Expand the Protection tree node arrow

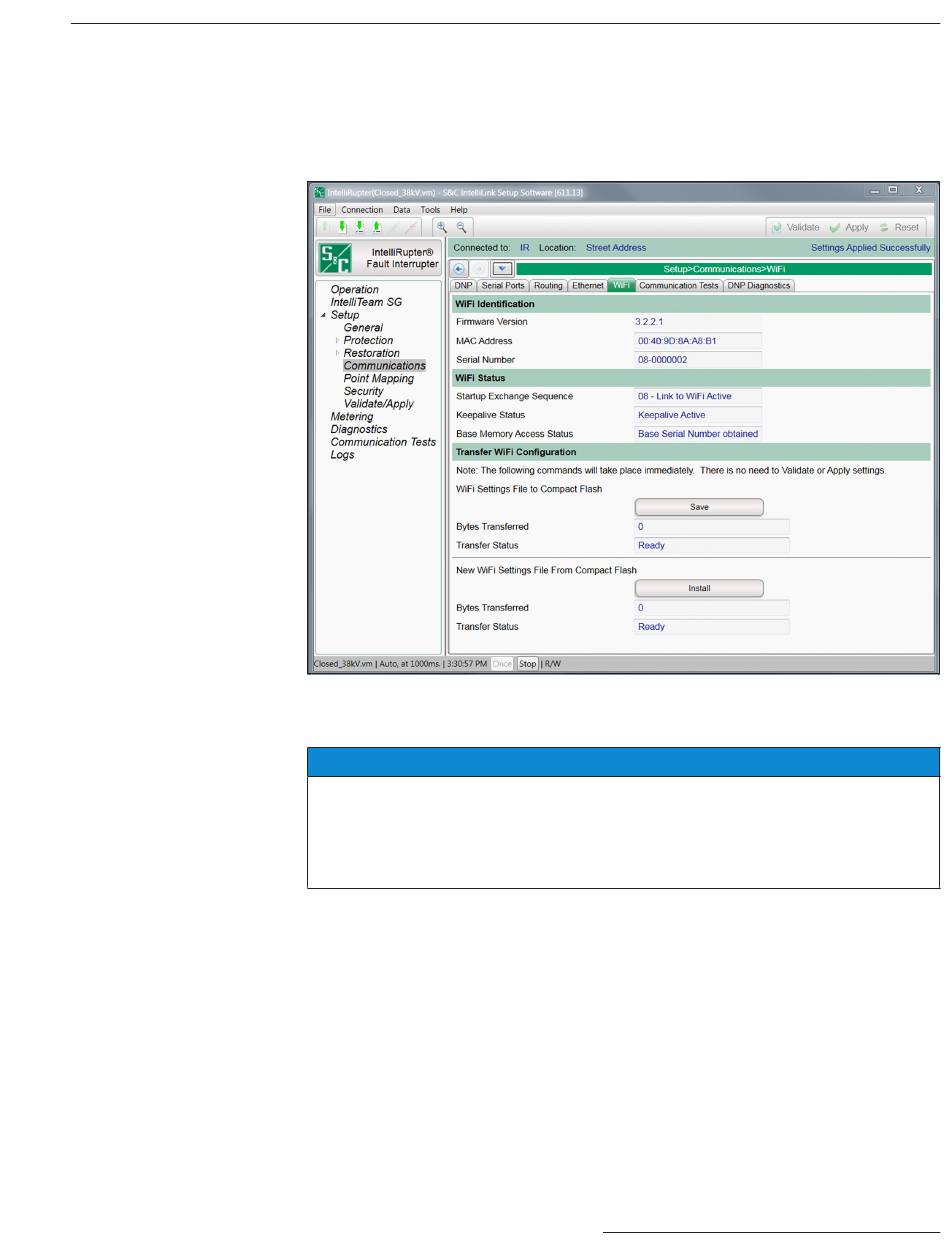point(336,341)
